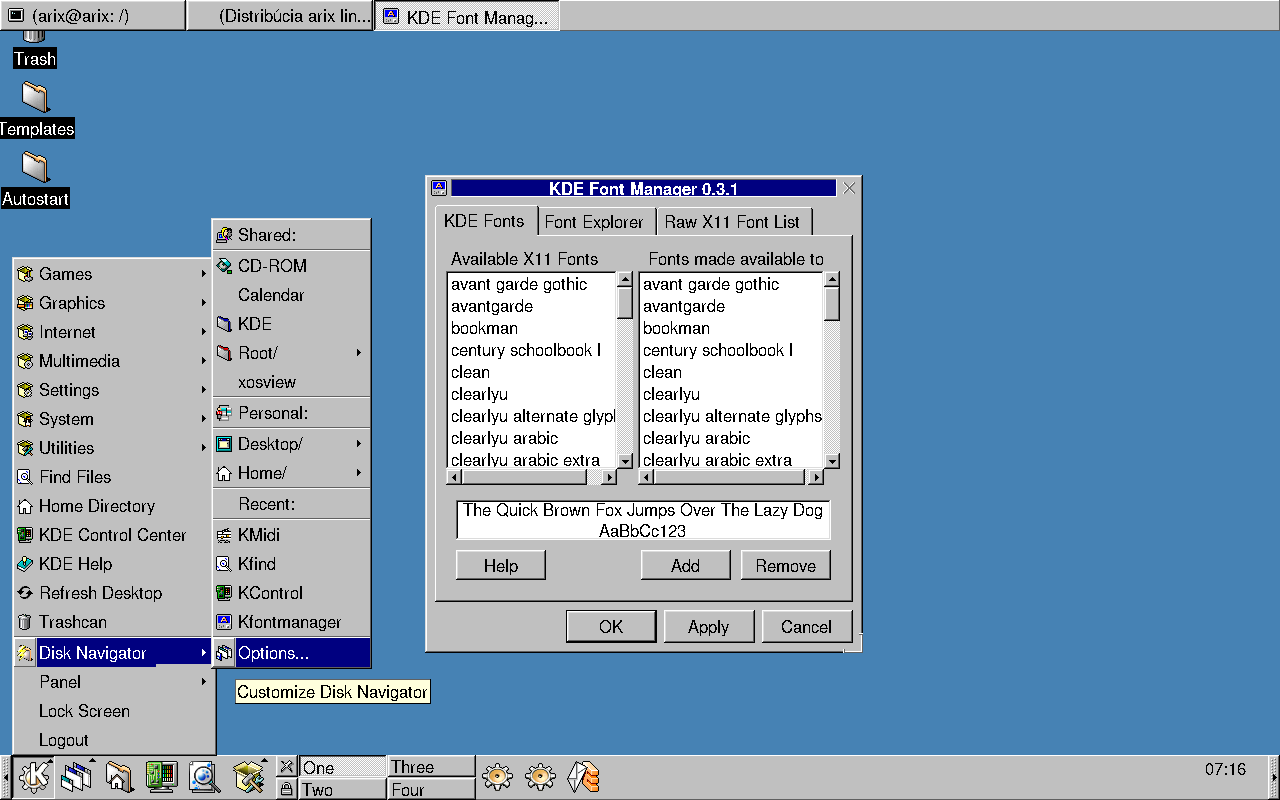Switch to virtual desktop Two

(342, 789)
